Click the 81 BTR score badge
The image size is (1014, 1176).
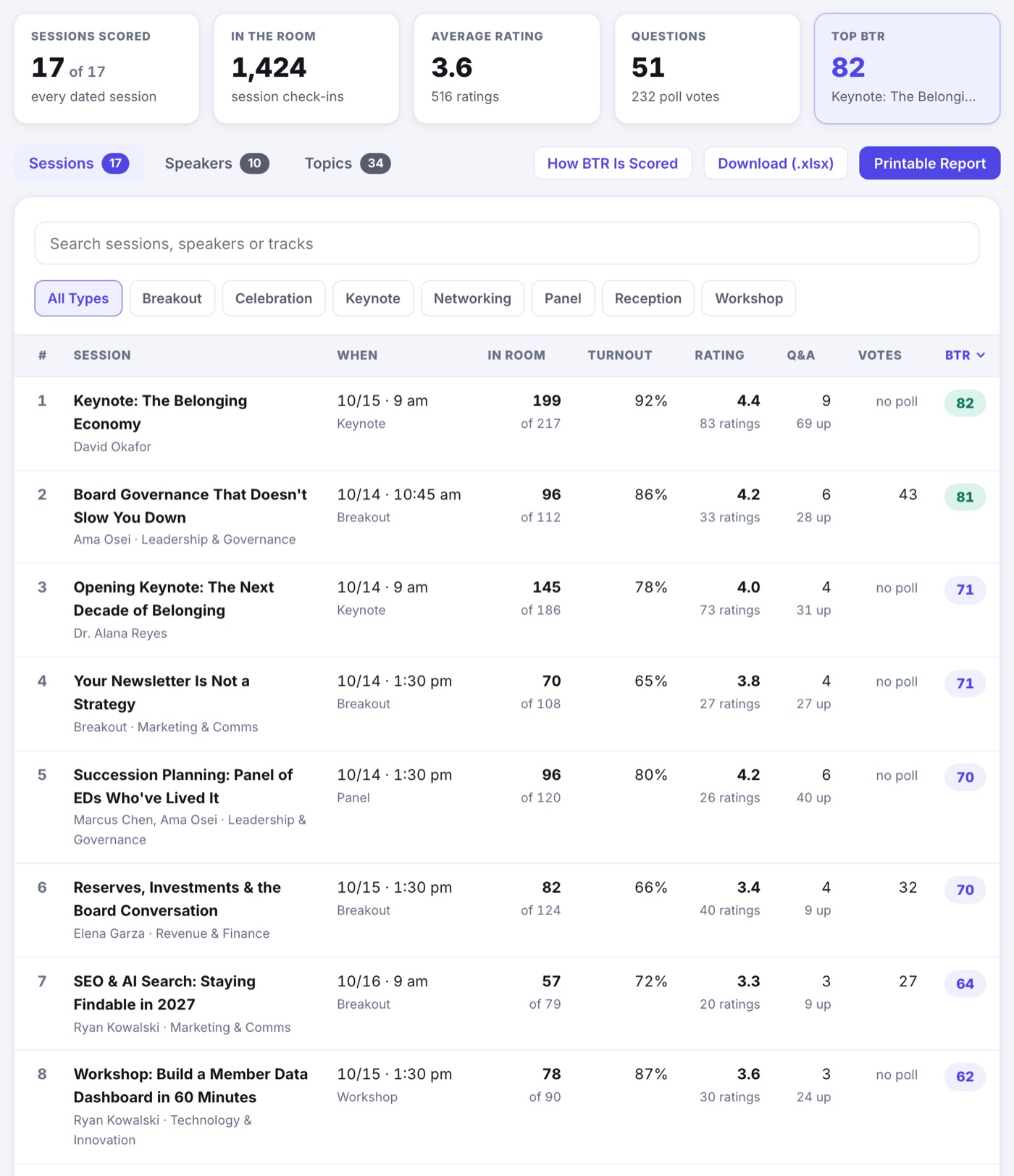[965, 497]
